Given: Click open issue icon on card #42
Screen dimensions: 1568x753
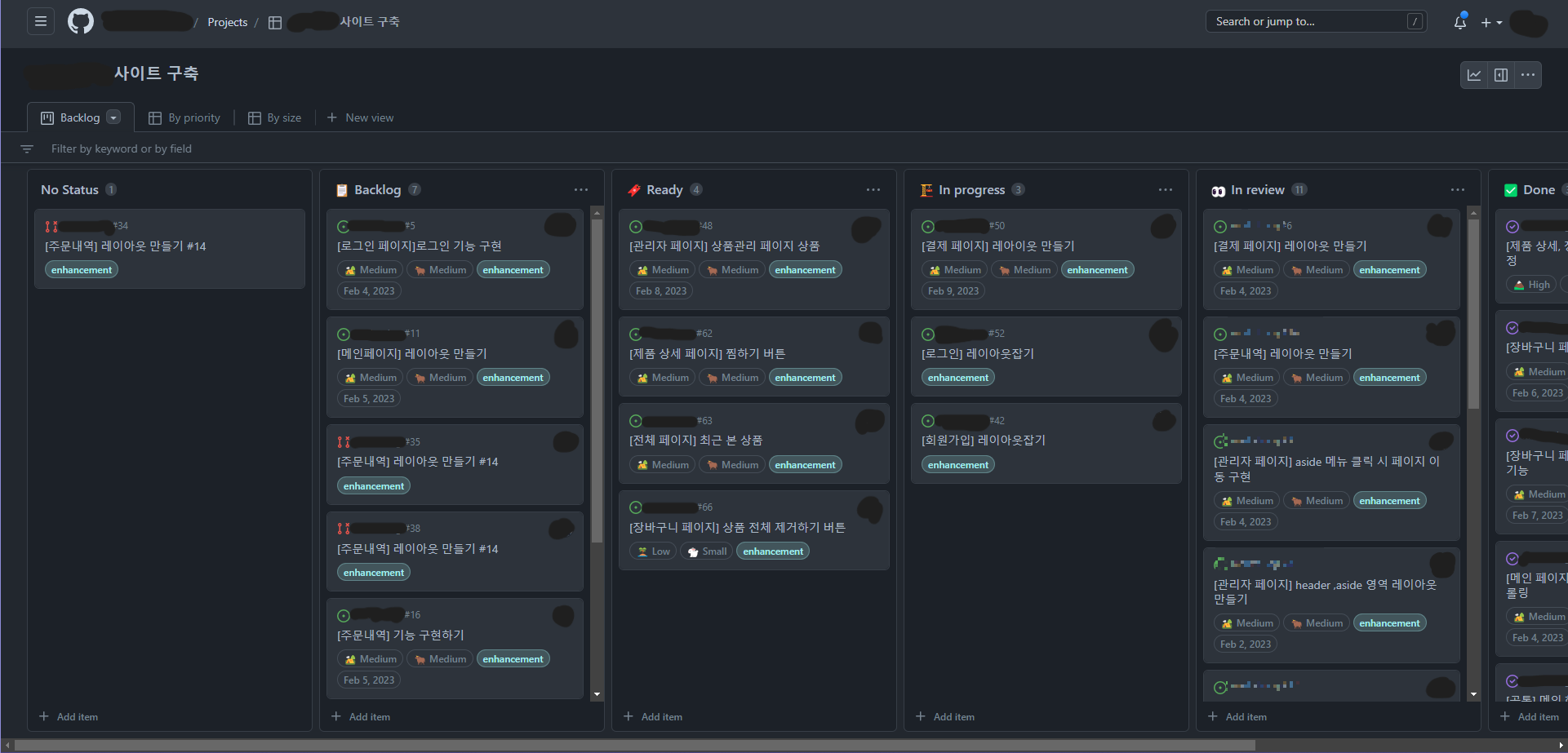Looking at the screenshot, I should point(928,421).
